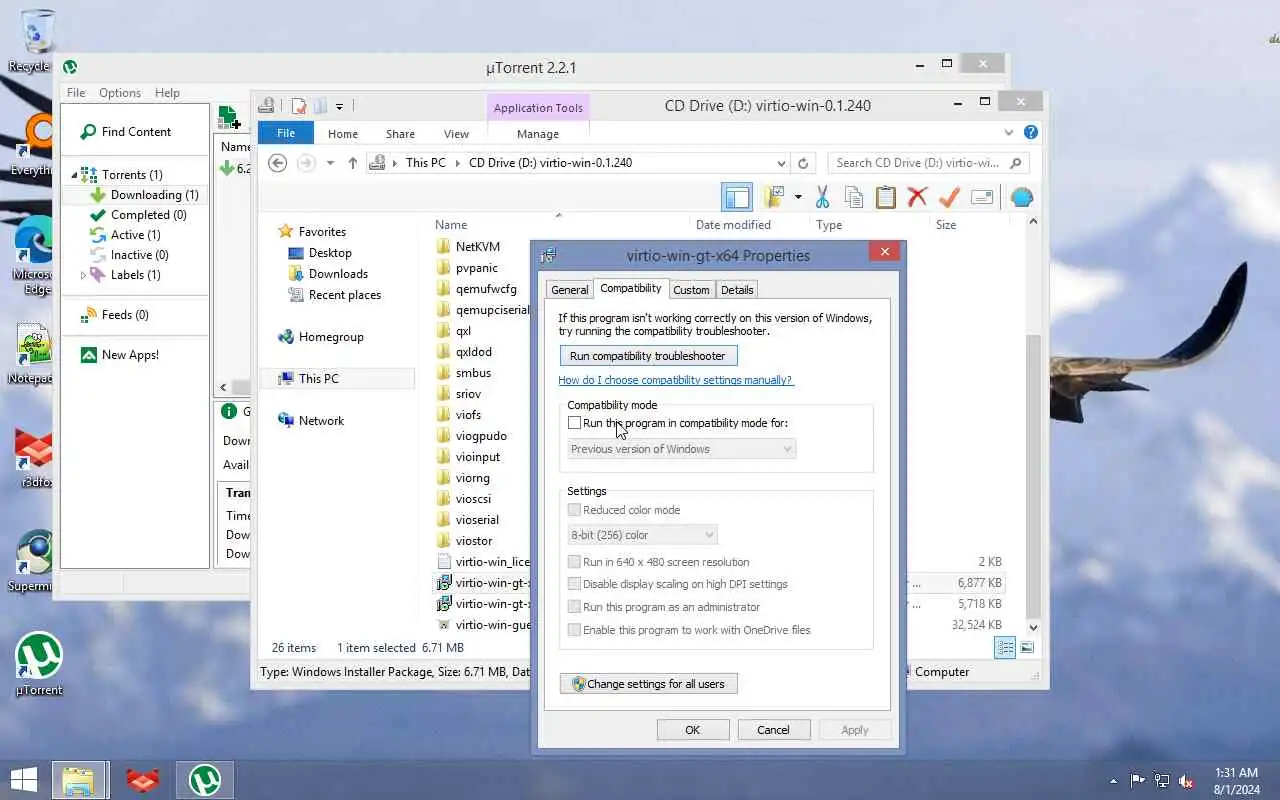This screenshot has width=1280, height=800.
Task: Click the µTorrent taskbar icon
Action: (x=205, y=780)
